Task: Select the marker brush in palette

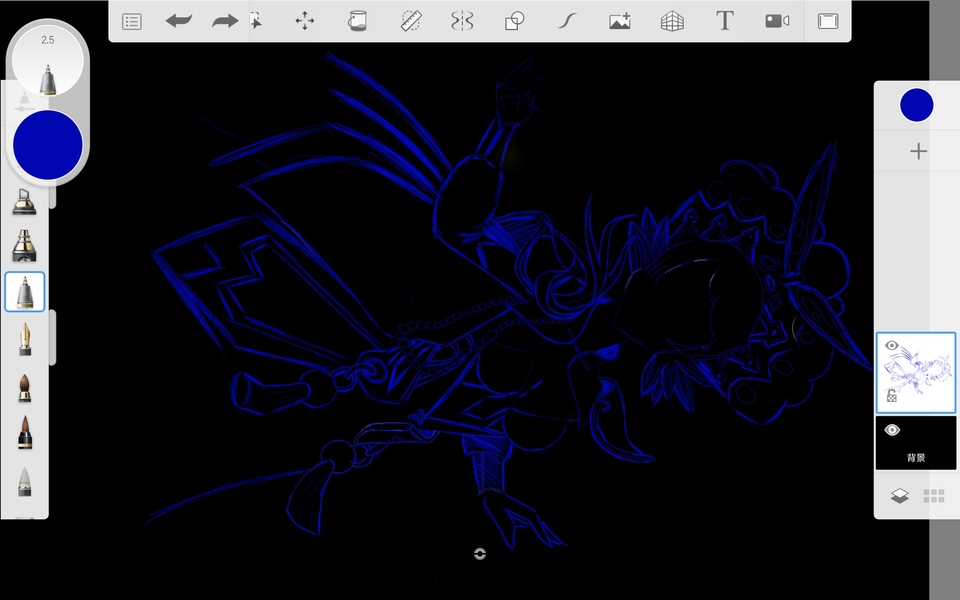Action: [24, 246]
